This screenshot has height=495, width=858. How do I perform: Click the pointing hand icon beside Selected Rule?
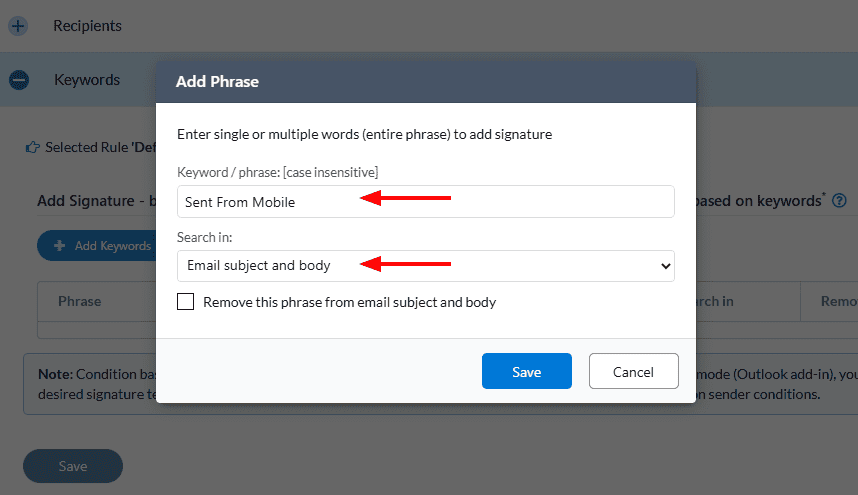33,147
